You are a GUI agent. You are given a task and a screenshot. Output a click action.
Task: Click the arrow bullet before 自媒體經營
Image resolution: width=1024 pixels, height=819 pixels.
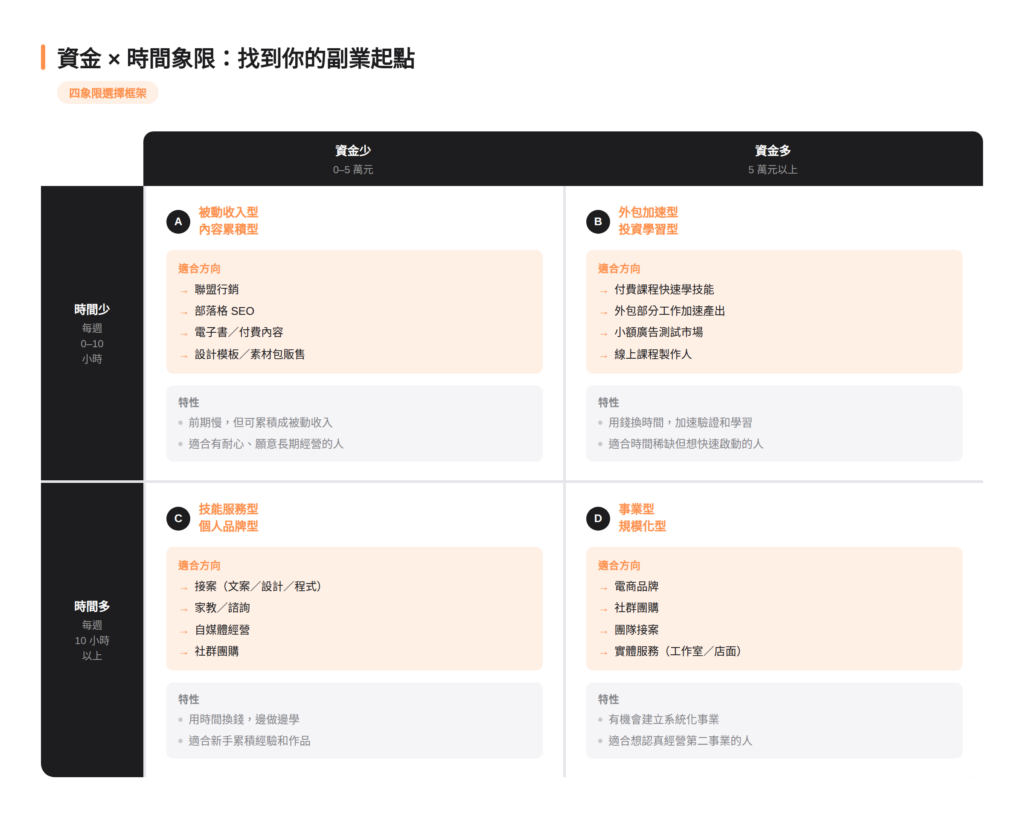[x=184, y=631]
